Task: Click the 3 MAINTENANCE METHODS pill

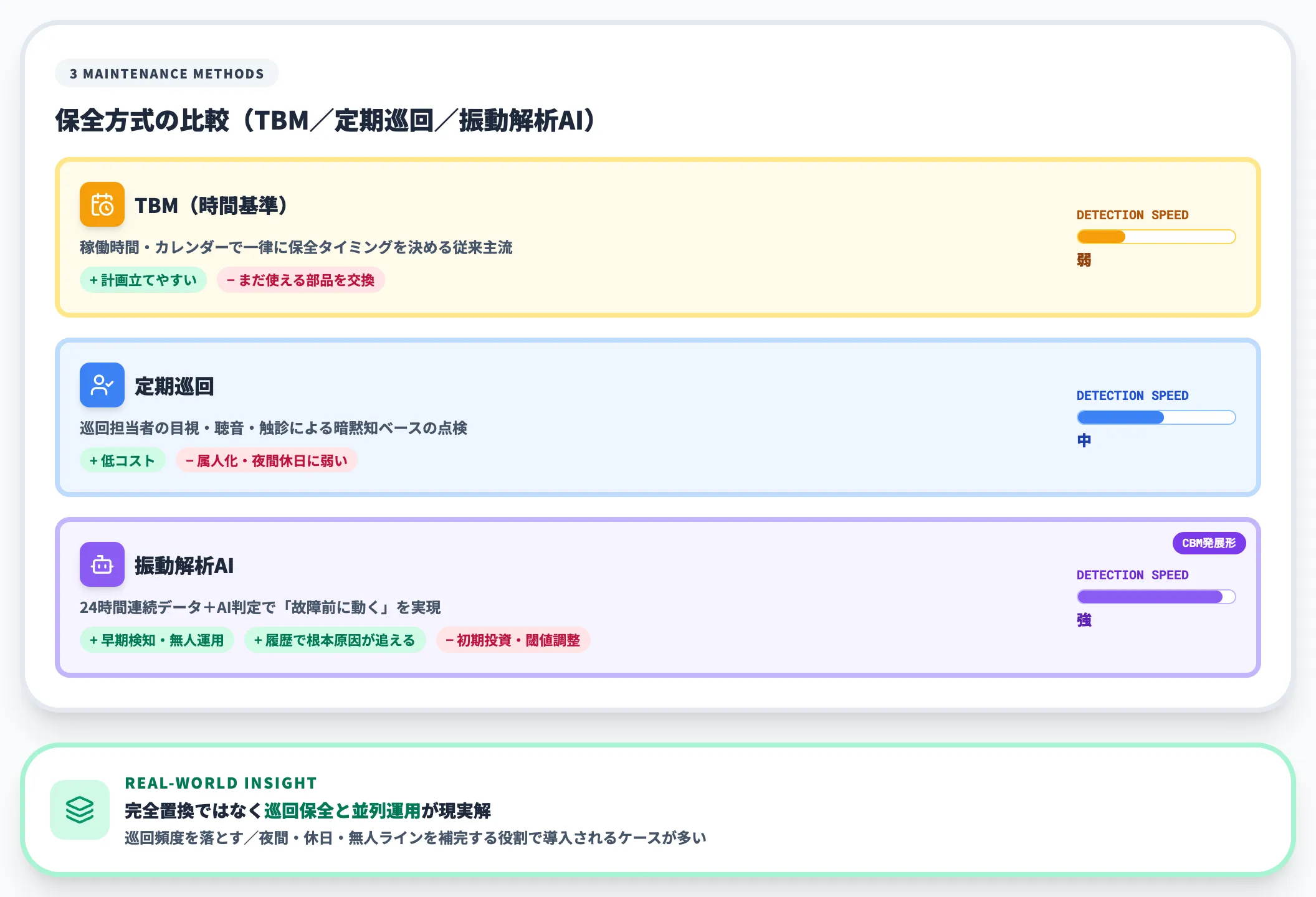Action: click(x=167, y=74)
